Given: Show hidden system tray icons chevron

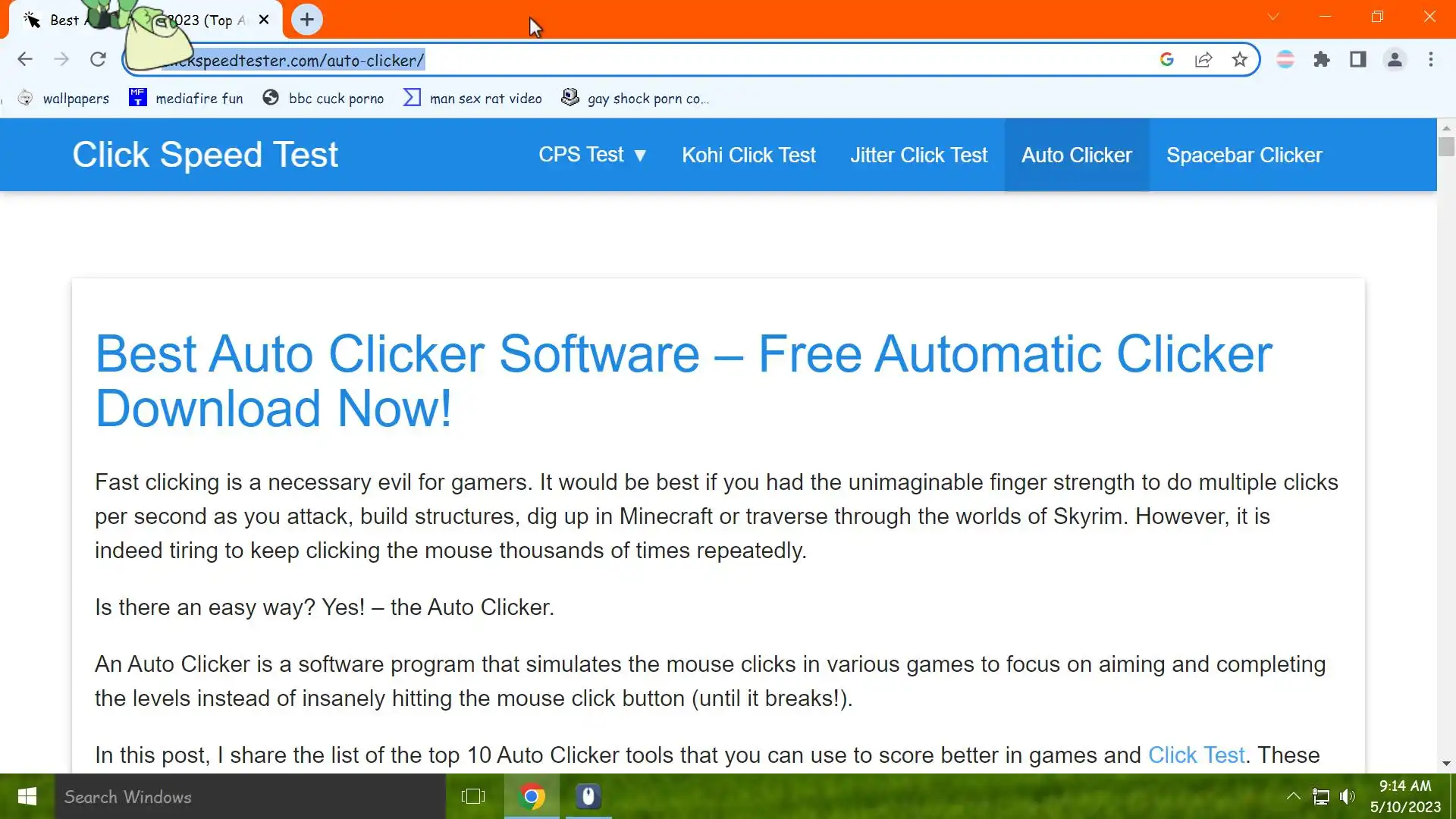Looking at the screenshot, I should (1293, 796).
